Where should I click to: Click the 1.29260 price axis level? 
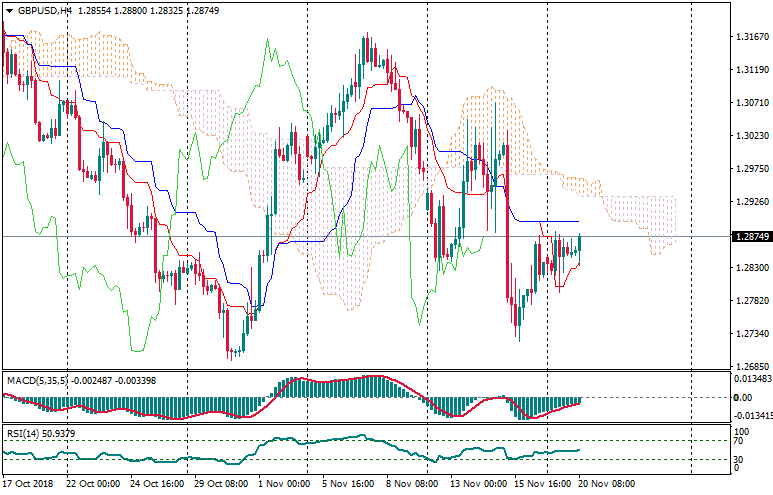click(x=750, y=202)
